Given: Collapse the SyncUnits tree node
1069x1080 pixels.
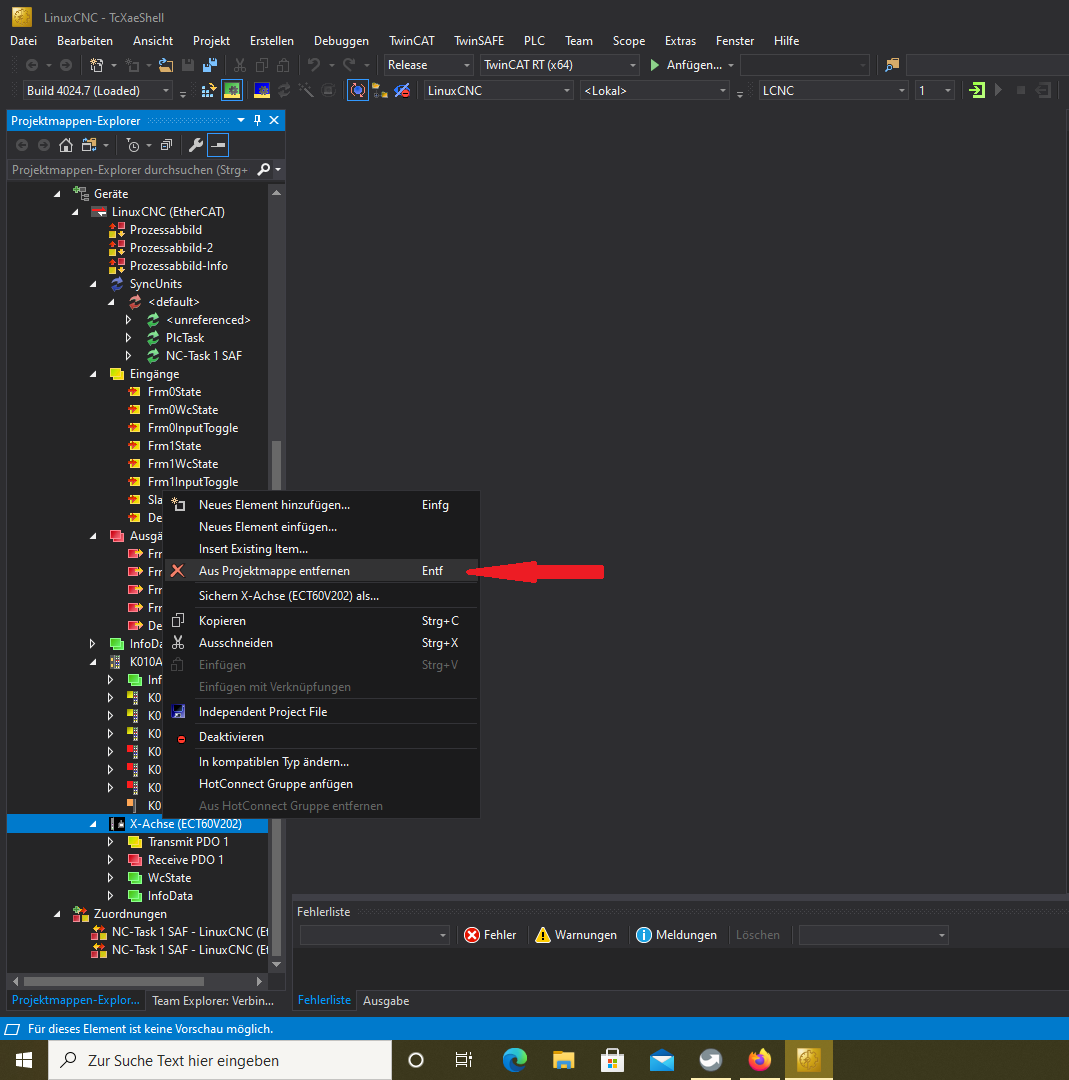Looking at the screenshot, I should (93, 284).
